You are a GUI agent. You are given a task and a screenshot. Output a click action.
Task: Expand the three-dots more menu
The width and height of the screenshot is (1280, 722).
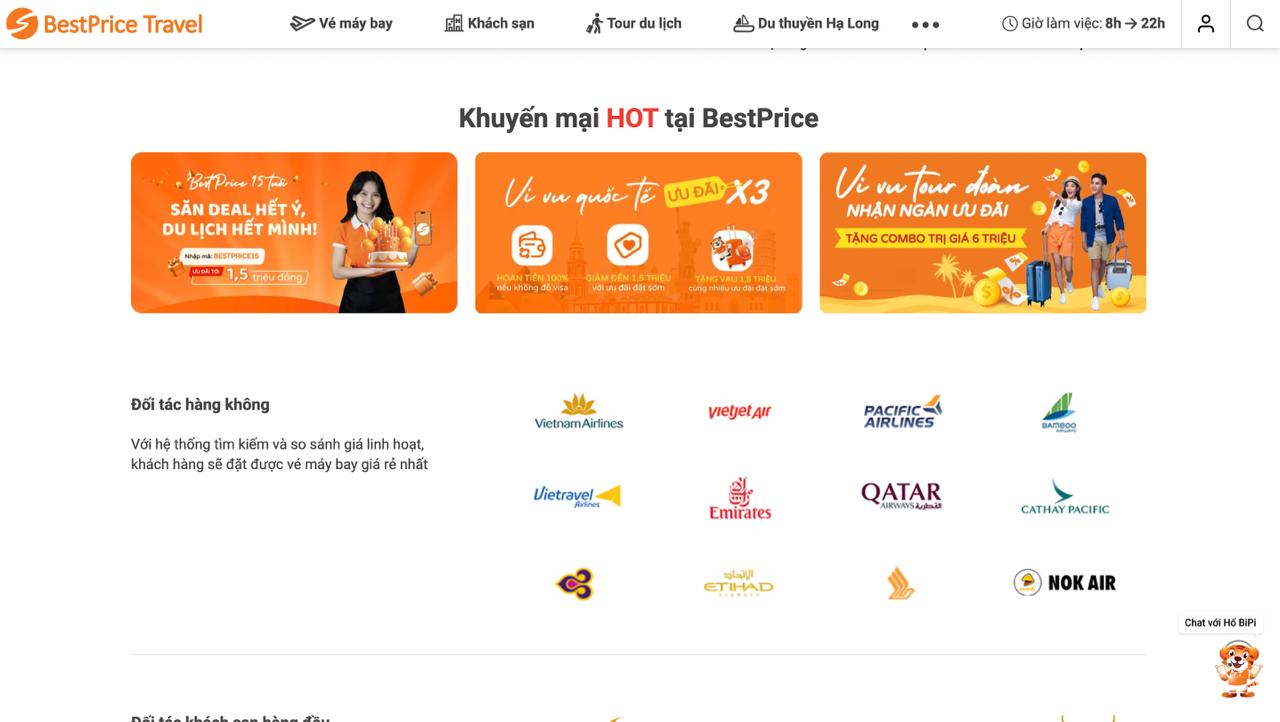coord(925,24)
